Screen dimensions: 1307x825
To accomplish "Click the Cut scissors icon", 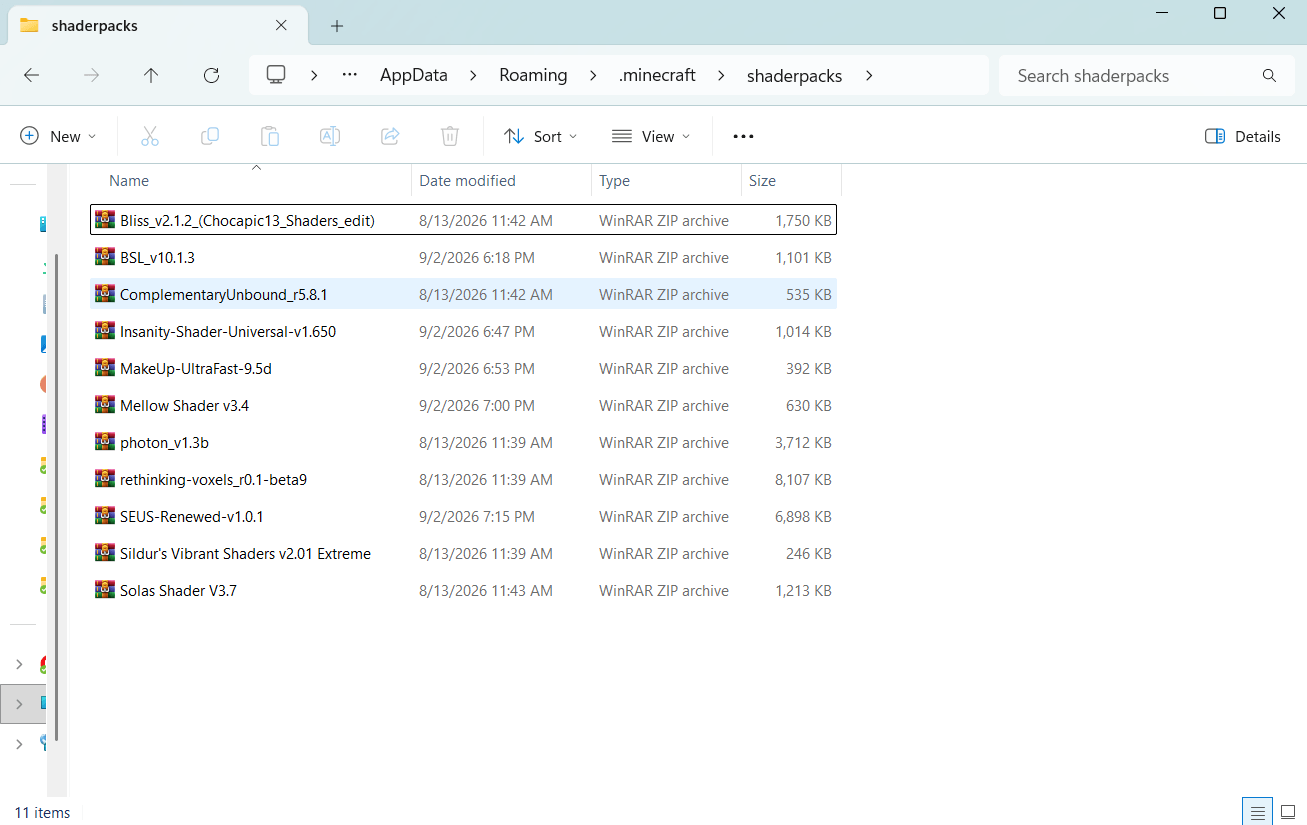I will pos(150,136).
